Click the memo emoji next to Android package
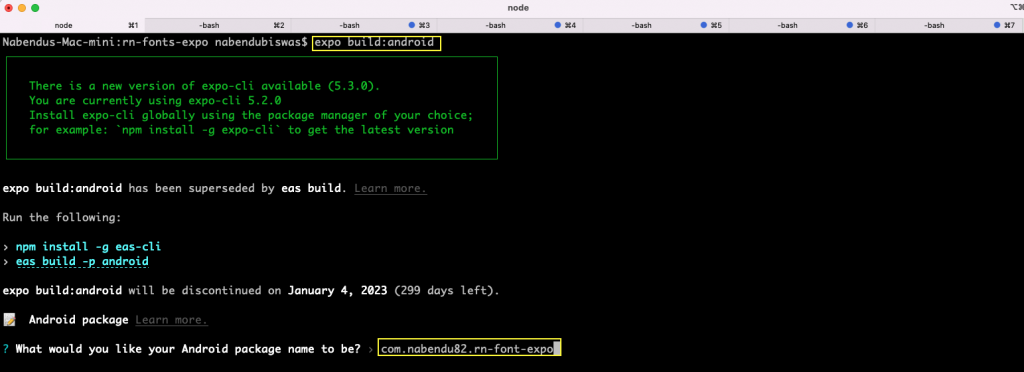Viewport: 1024px width, 372px height. 9,320
